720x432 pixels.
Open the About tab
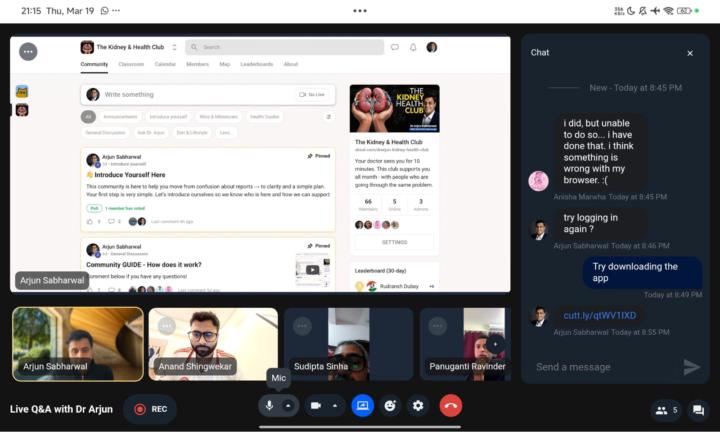point(291,64)
